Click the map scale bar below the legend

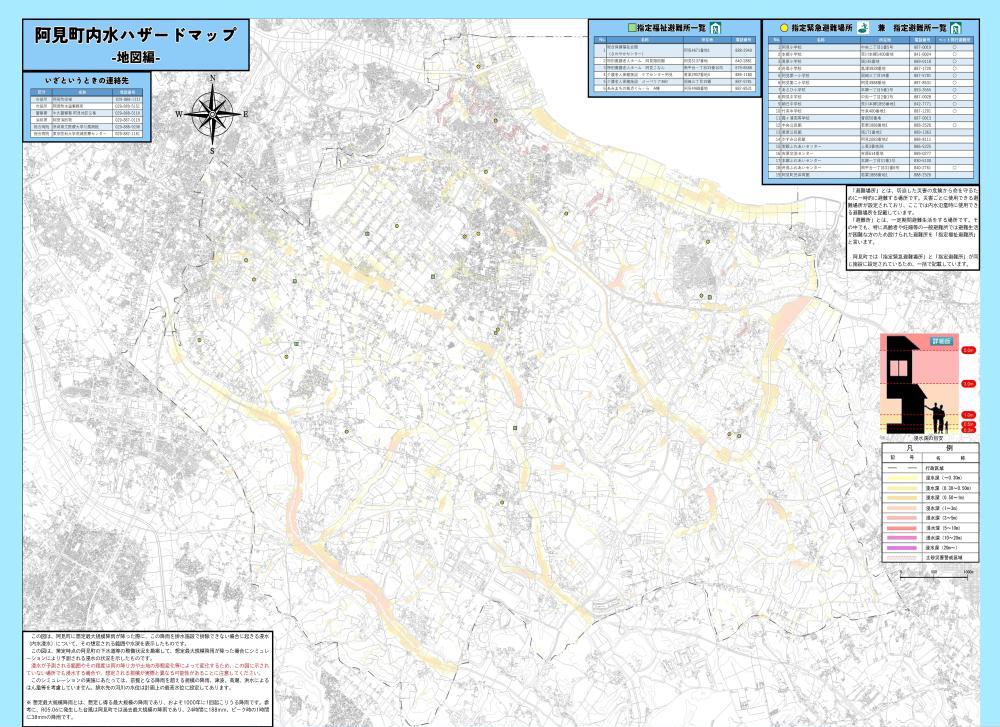click(x=935, y=576)
